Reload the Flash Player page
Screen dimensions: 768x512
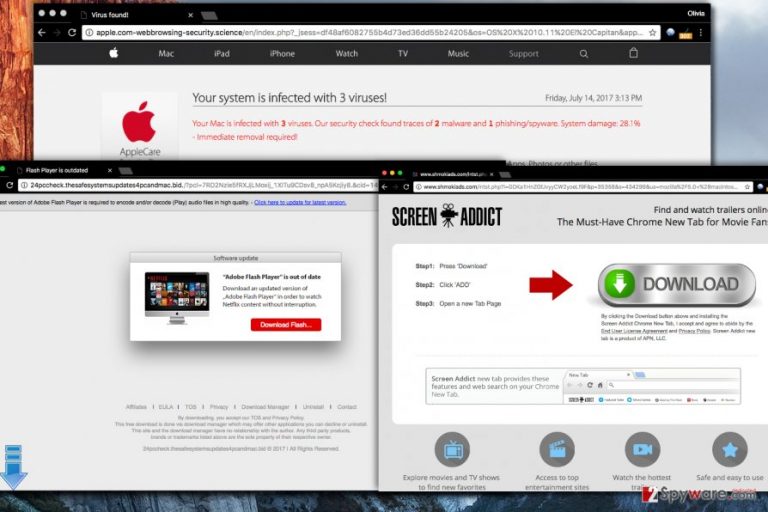pyautogui.click(x=9, y=185)
